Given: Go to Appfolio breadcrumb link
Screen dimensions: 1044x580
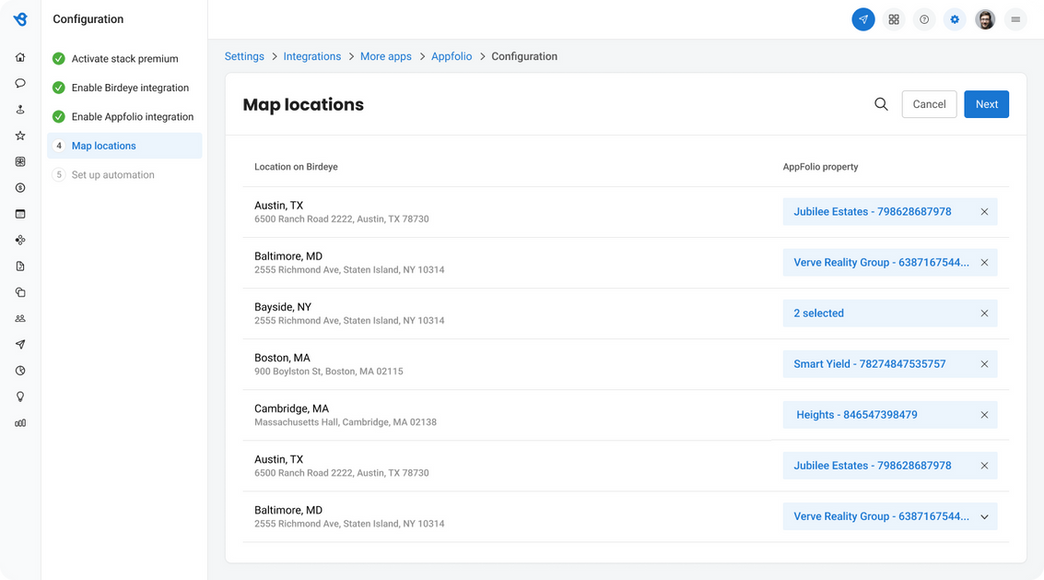Looking at the screenshot, I should [x=451, y=57].
